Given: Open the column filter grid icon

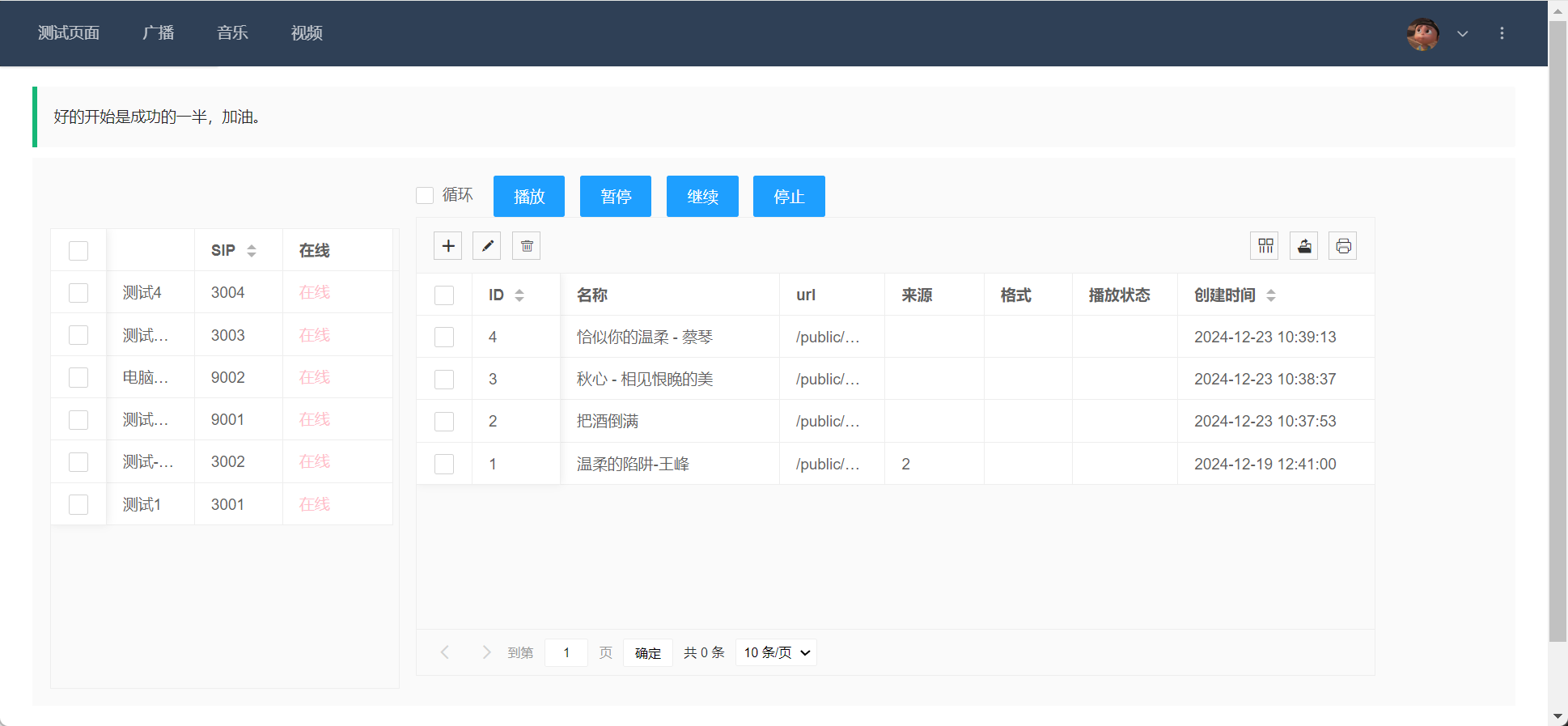Looking at the screenshot, I should [x=1265, y=246].
